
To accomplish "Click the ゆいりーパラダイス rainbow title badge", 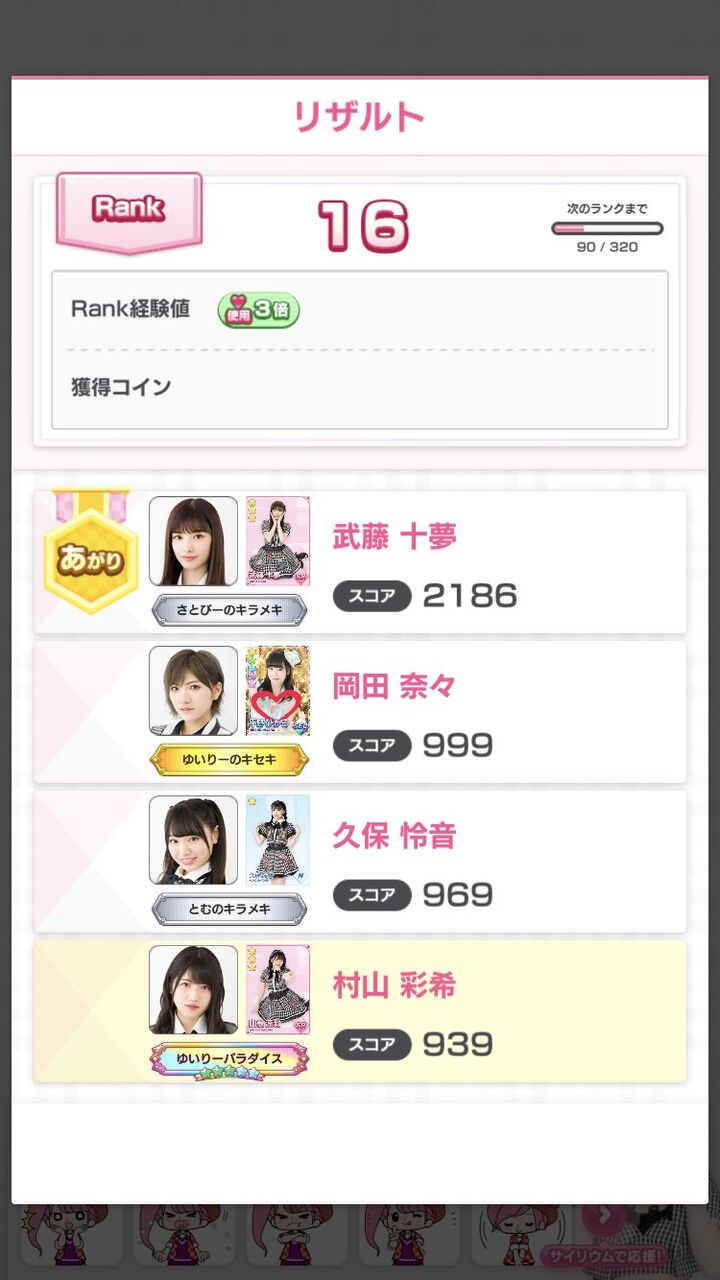I will 229,1060.
